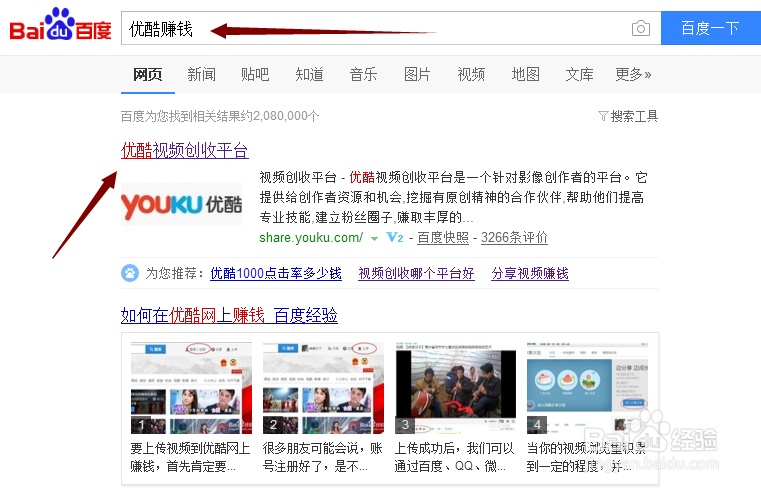Image resolution: width=761 pixels, height=490 pixels.
Task: Click the share.youku.com/ URL
Action: 311,238
